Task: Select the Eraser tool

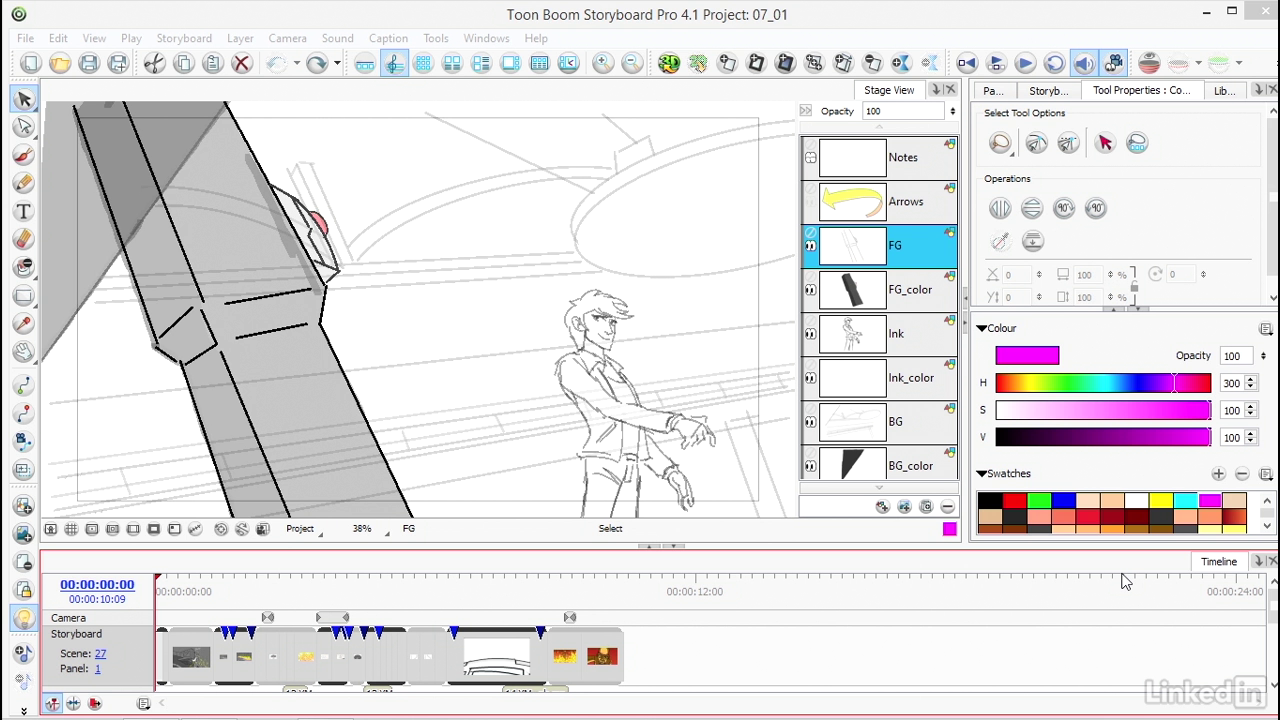Action: click(x=24, y=239)
